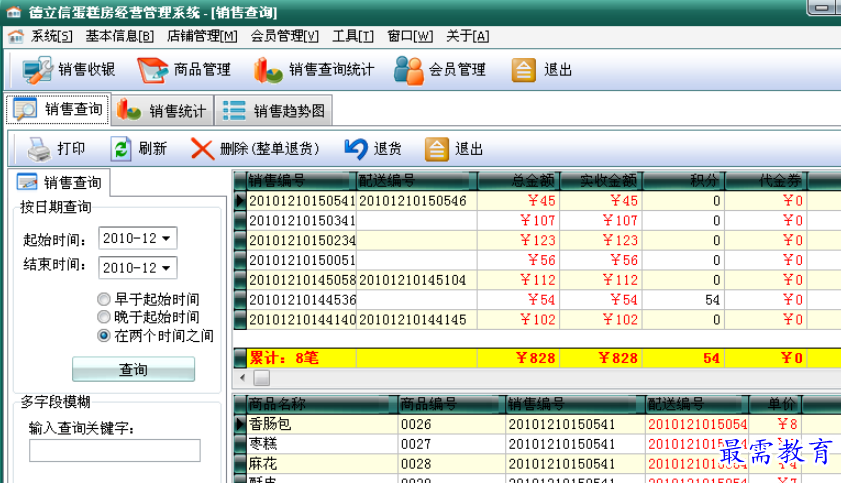Screen dimensions: 841x483
Task: Select 在两个时间之间 radio option
Action: click(x=104, y=336)
